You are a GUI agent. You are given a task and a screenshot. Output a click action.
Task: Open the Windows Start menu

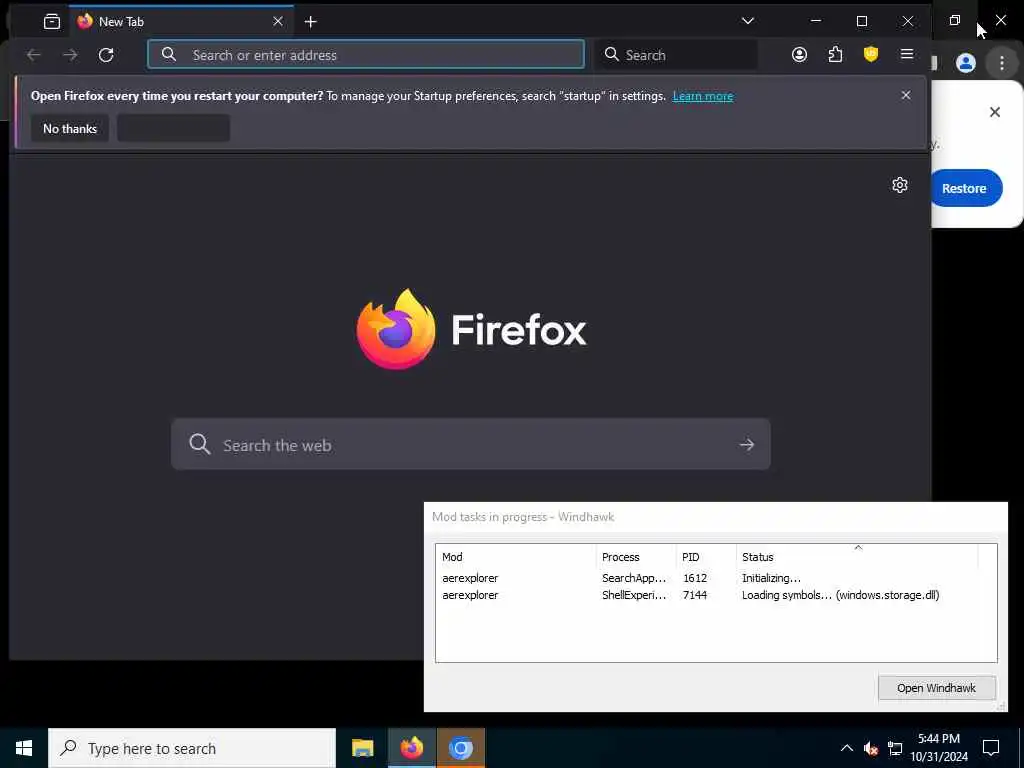[24, 748]
